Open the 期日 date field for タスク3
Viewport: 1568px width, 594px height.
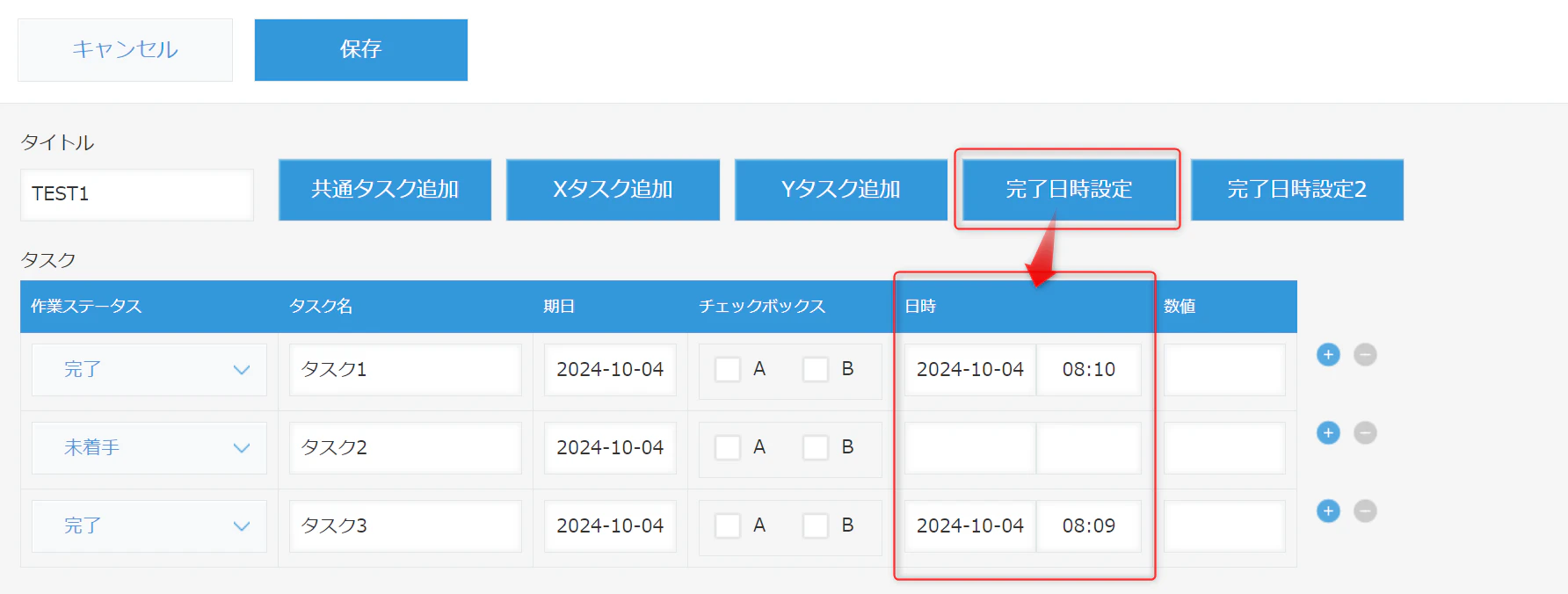(x=610, y=526)
